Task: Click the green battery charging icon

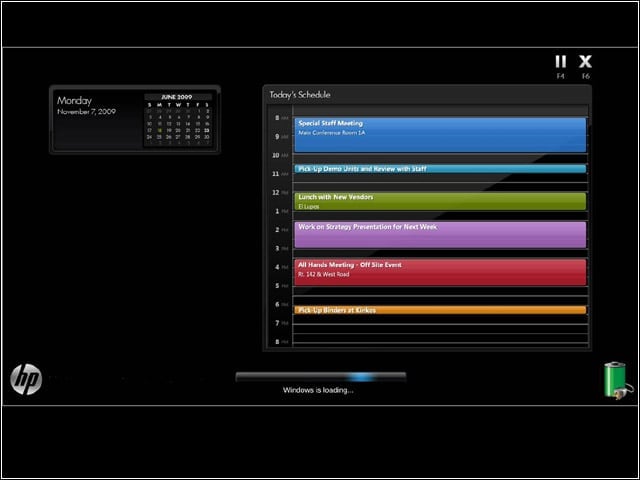Action: pos(617,380)
